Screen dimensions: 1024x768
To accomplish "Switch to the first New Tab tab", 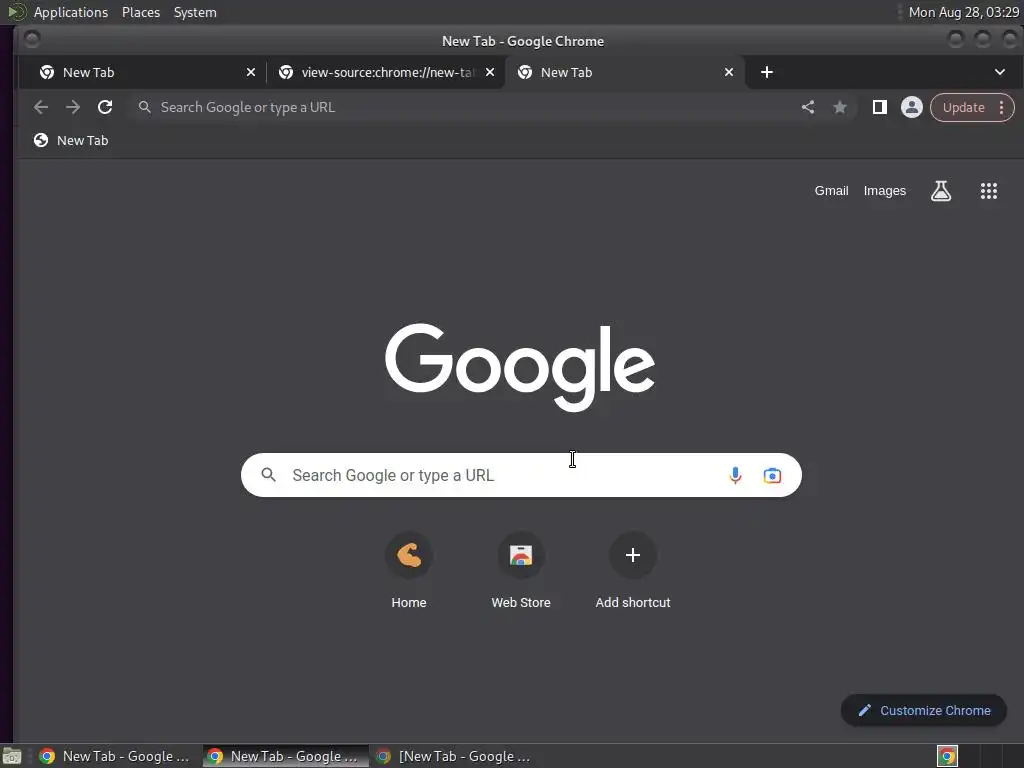I will click(142, 72).
